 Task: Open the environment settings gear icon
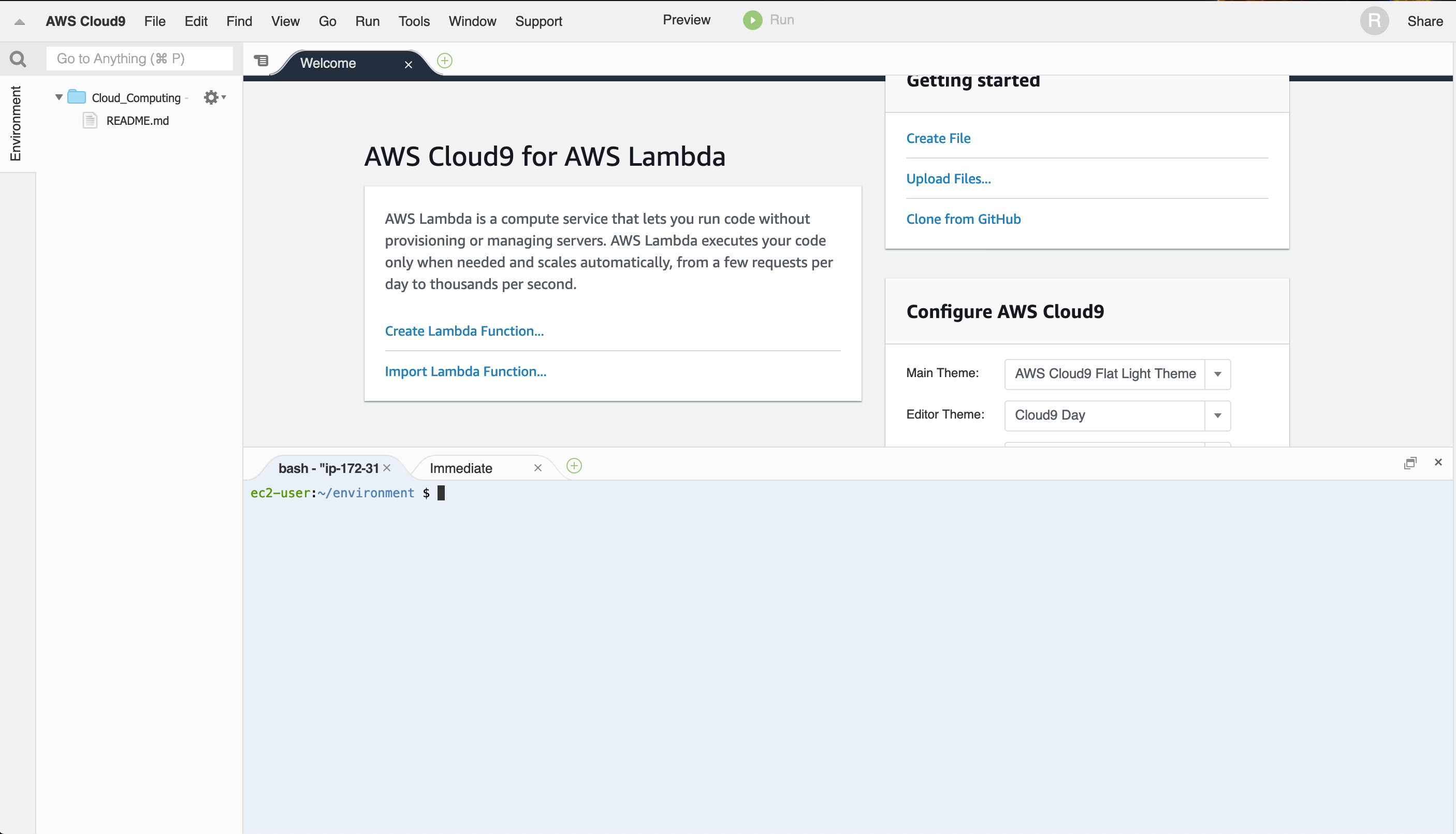coord(214,97)
